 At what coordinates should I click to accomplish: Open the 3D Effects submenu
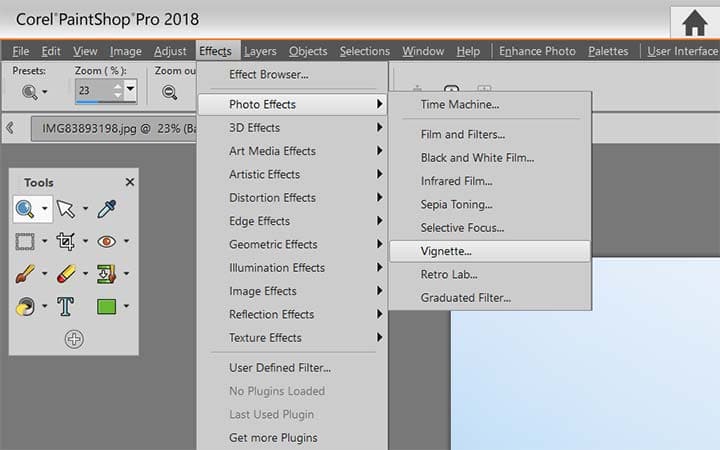[x=293, y=128]
